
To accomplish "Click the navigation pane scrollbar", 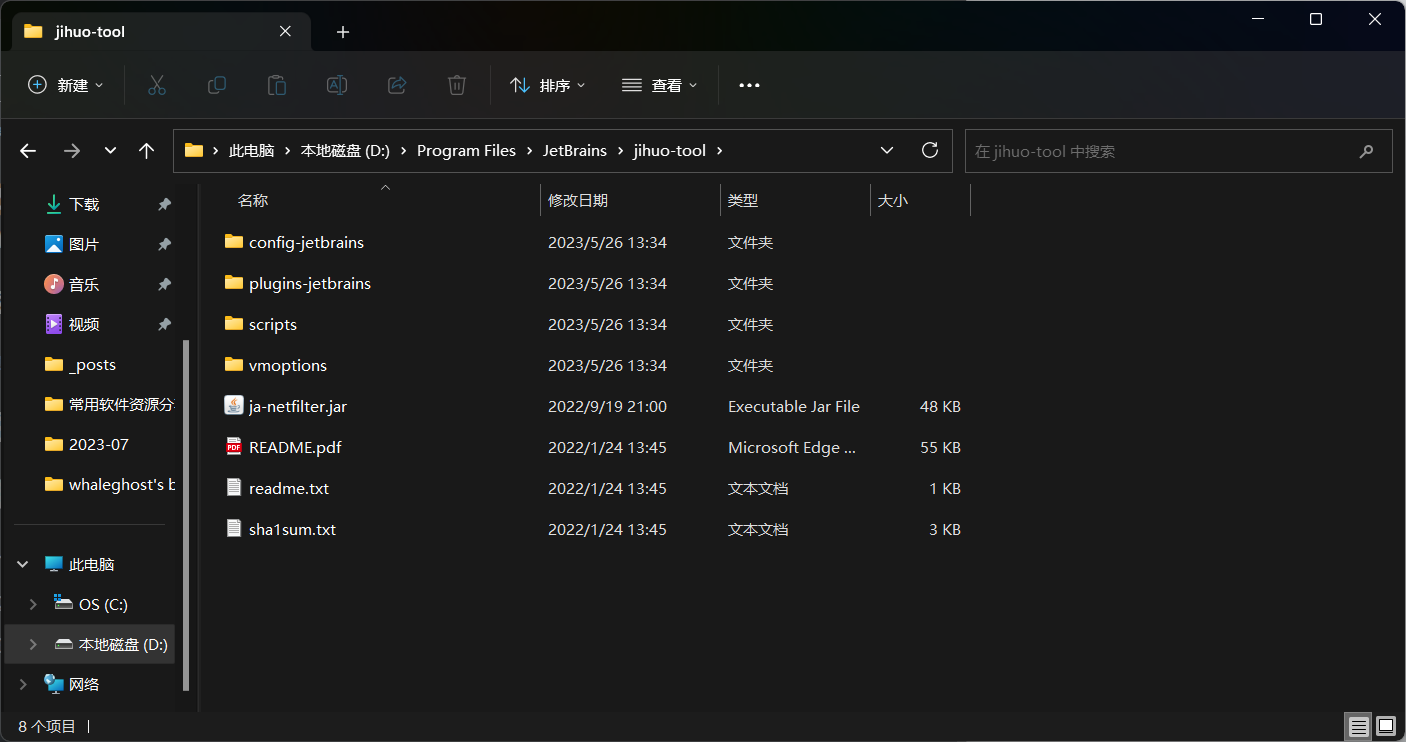I will pyautogui.click(x=185, y=515).
